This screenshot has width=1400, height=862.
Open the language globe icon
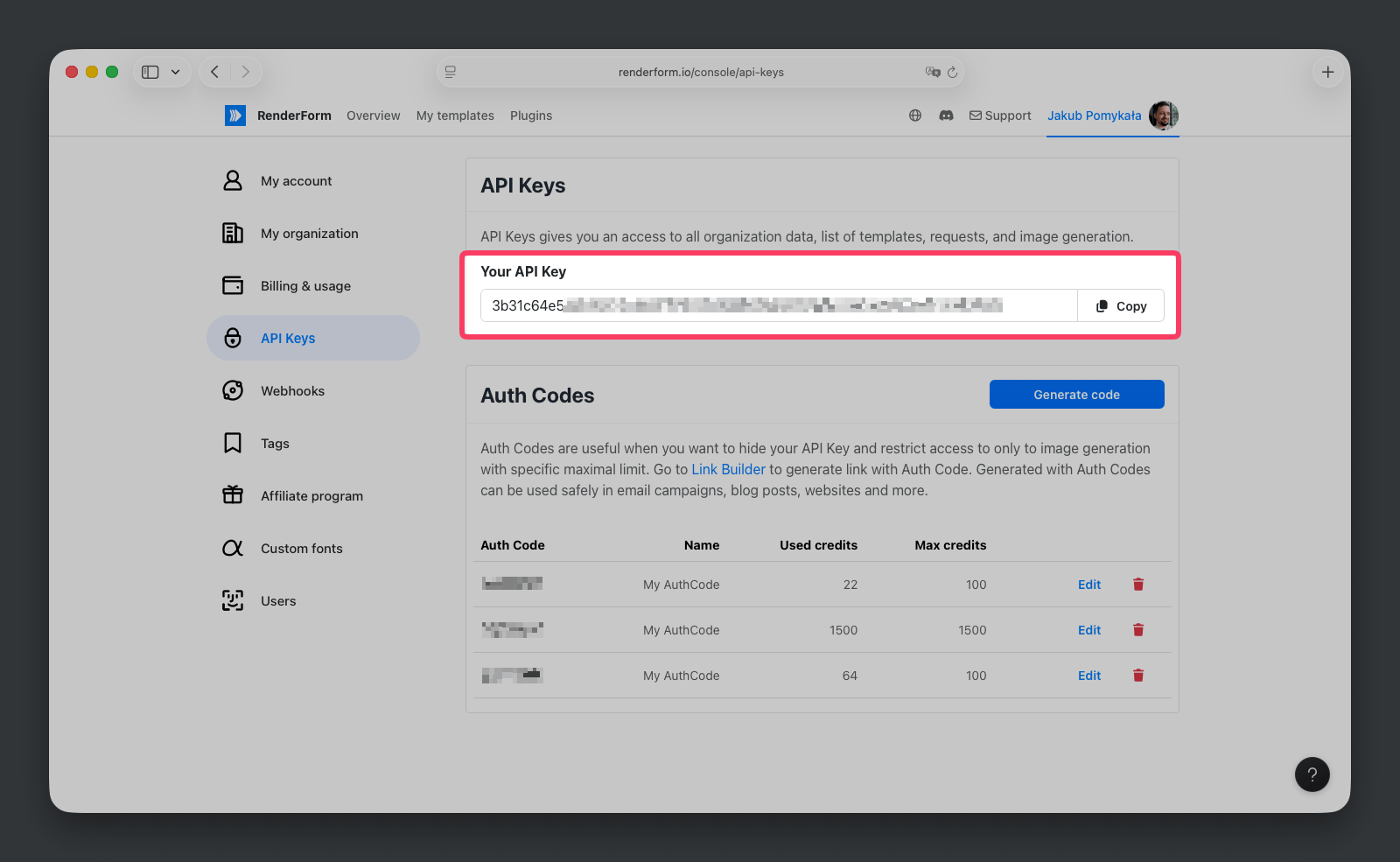(x=915, y=116)
